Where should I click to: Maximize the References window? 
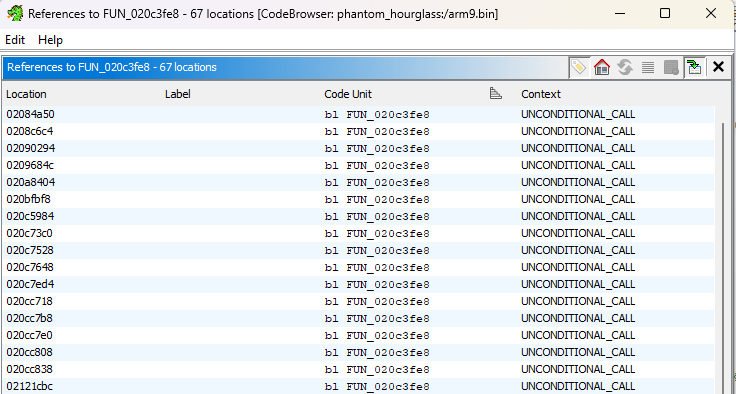point(665,14)
